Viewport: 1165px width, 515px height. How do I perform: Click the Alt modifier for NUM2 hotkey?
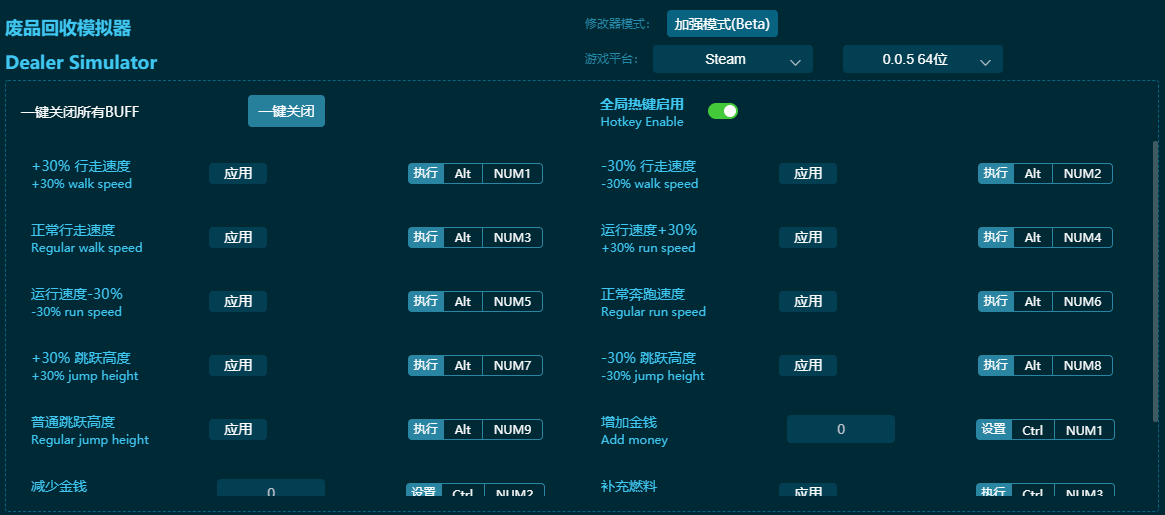(1033, 174)
